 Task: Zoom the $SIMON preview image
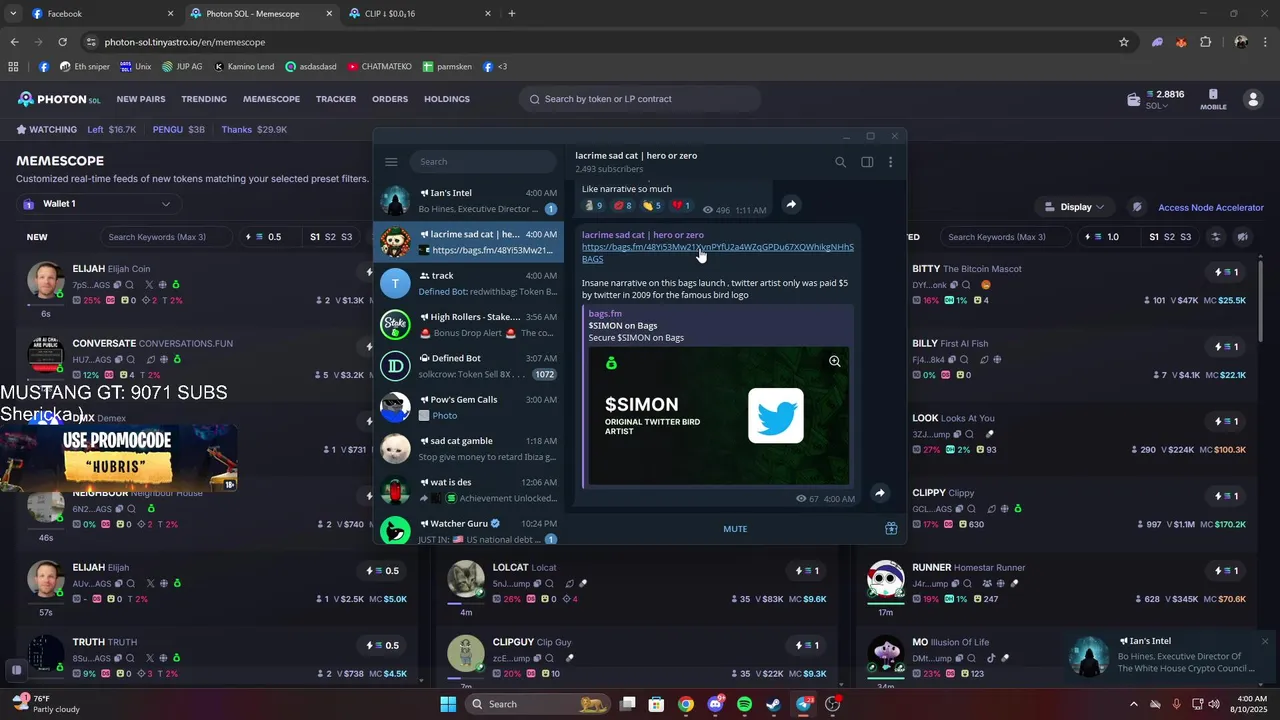834,361
